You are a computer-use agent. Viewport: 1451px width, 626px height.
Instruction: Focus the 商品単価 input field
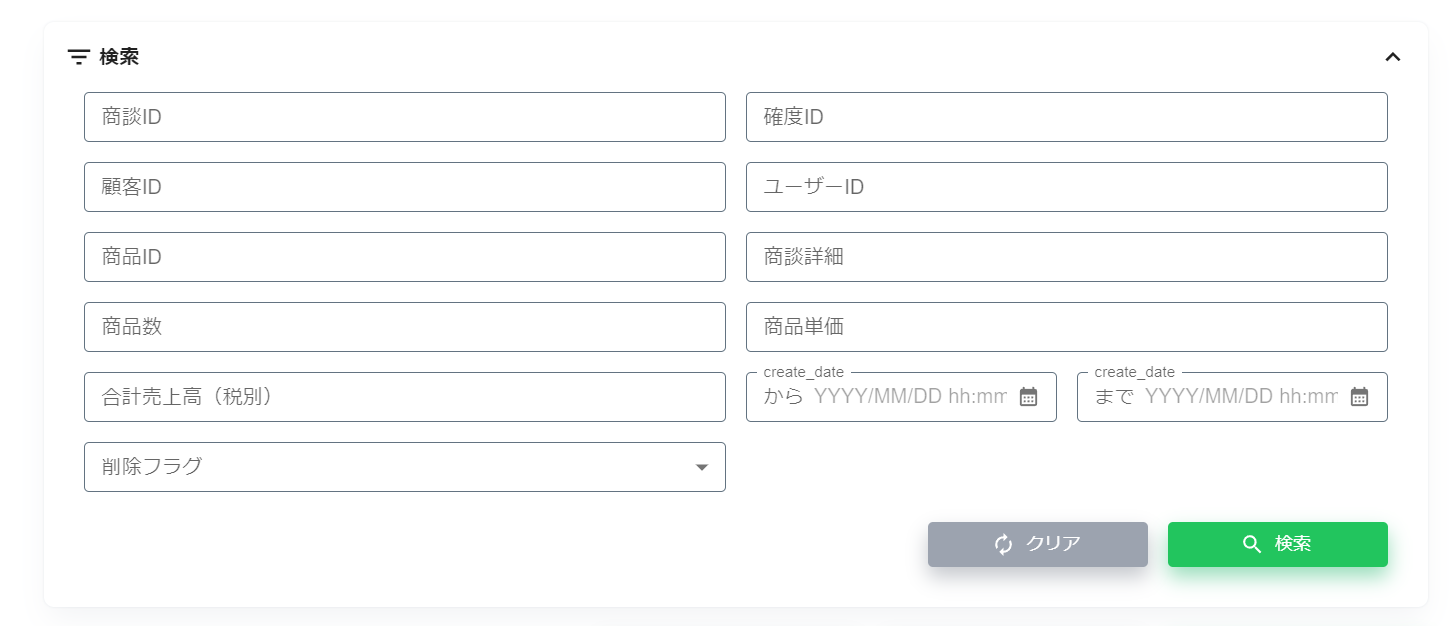tap(1067, 327)
